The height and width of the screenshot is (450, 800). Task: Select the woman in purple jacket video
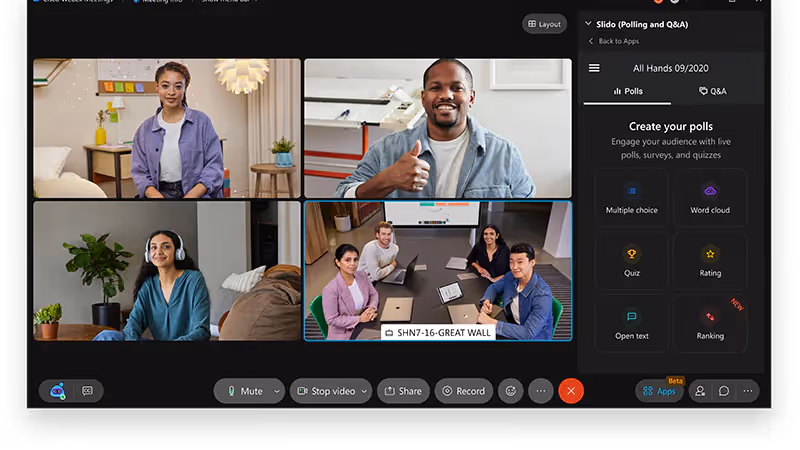tap(167, 128)
